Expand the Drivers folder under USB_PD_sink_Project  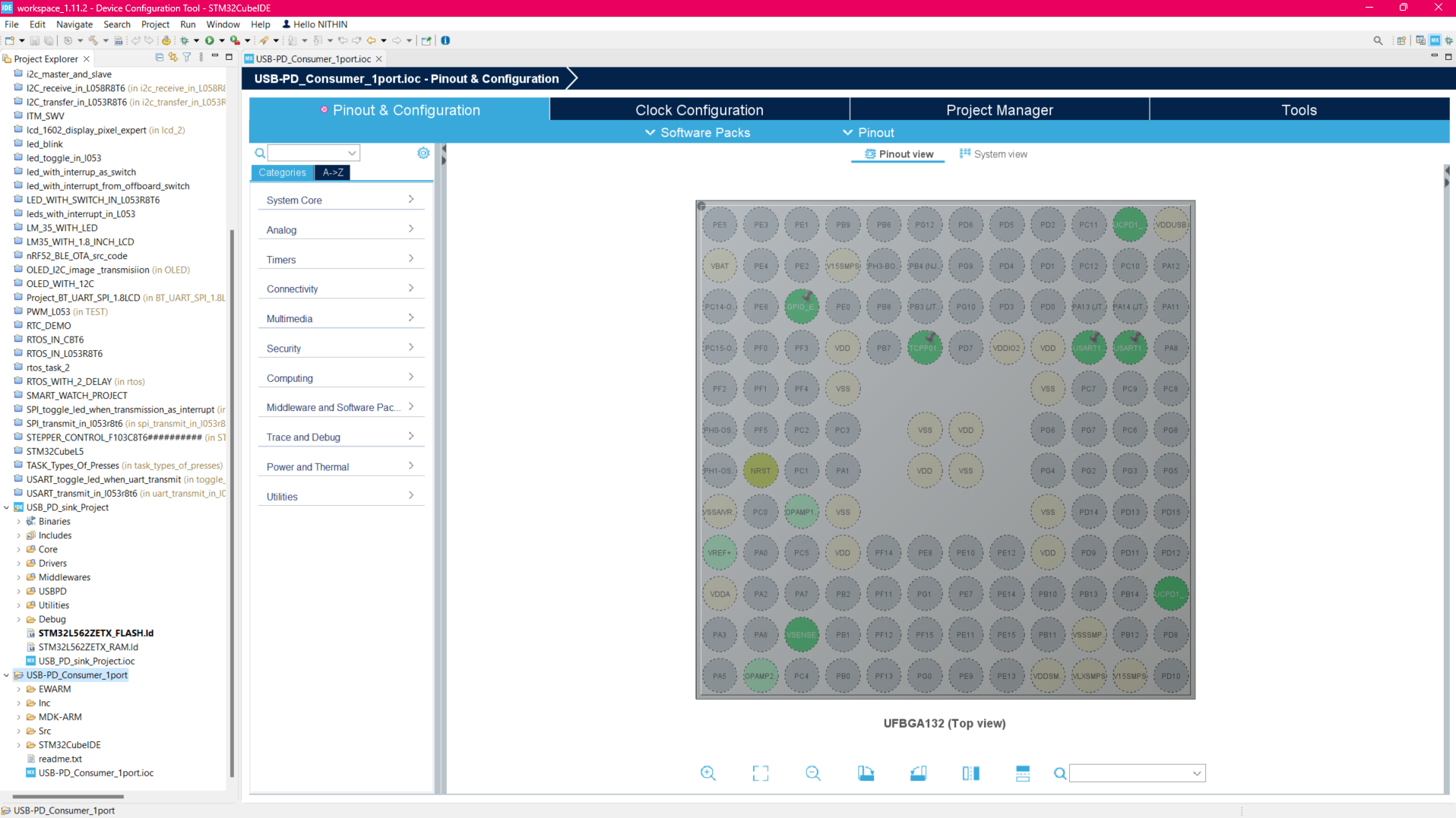(x=21, y=563)
